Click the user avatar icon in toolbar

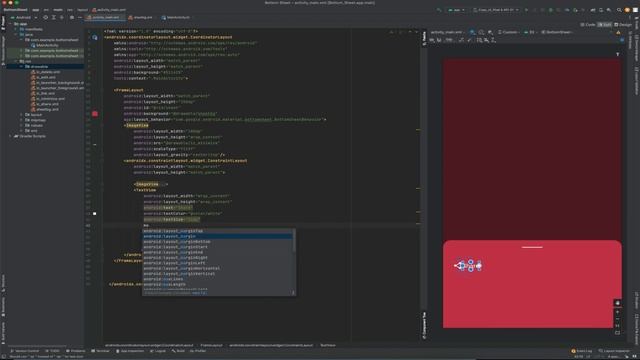point(627,10)
